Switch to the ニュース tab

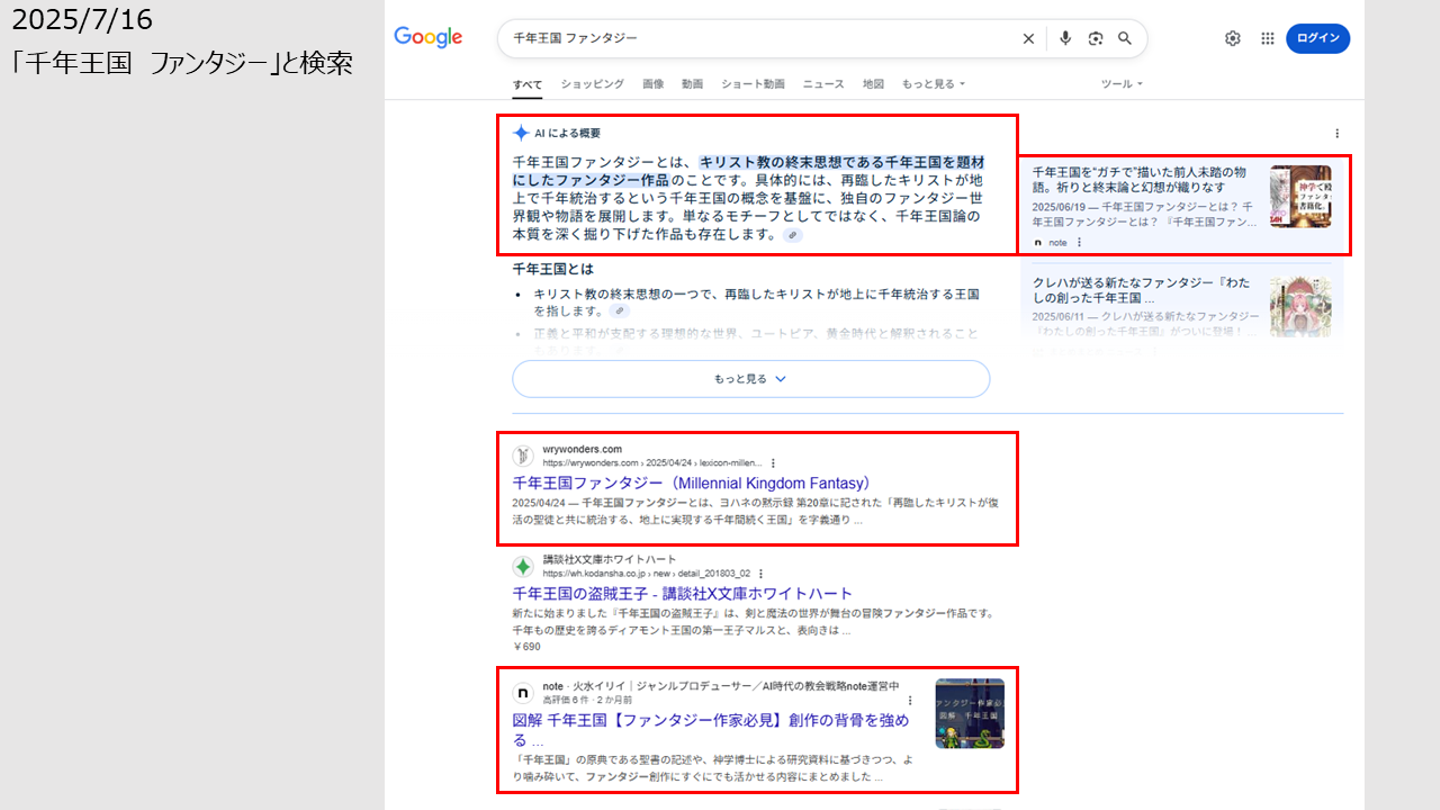(x=823, y=84)
